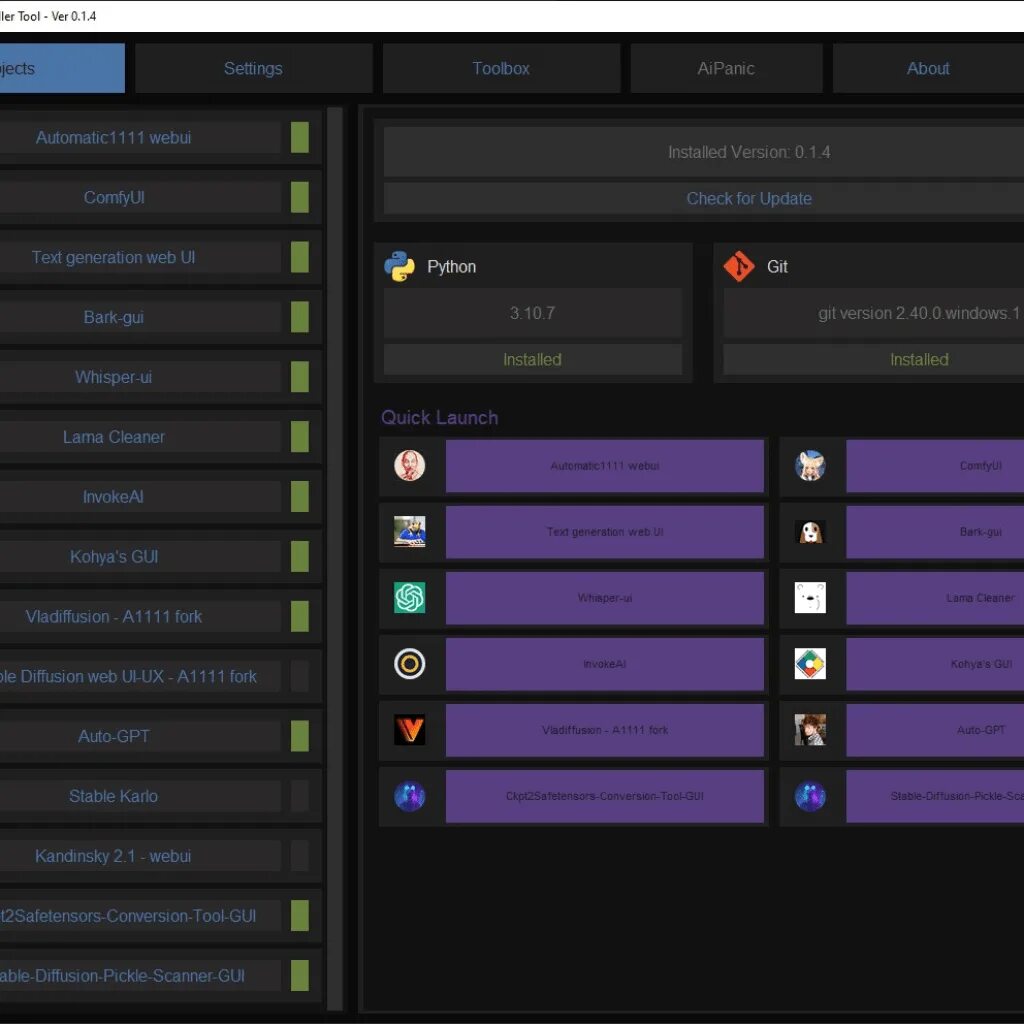Toggle the dark indicator beside Stable Karlo
Viewport: 1024px width, 1024px height.
tap(300, 796)
